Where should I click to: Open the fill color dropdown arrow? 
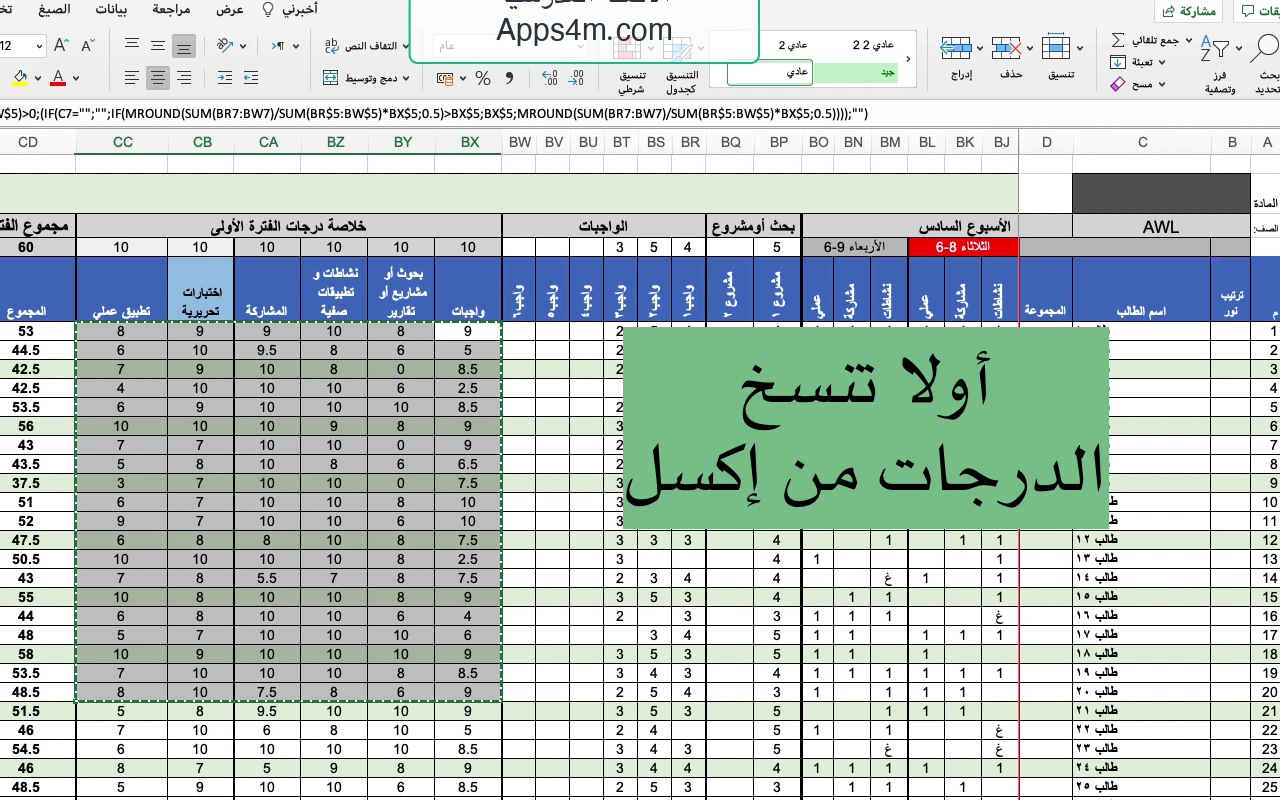(x=38, y=77)
